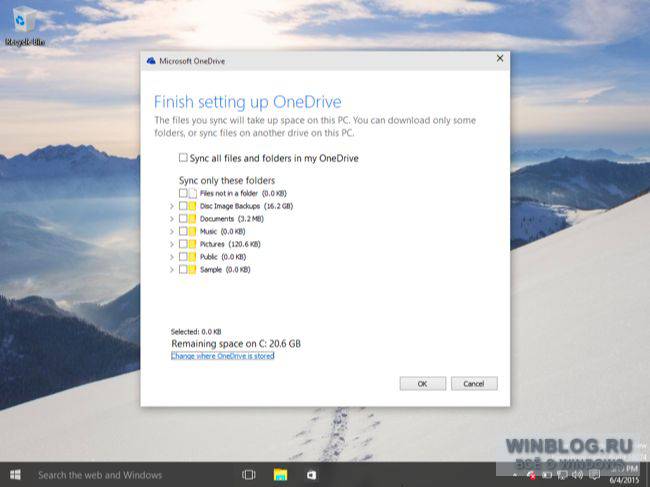Click the Cancel button
This screenshot has height=487, width=650.
point(474,383)
